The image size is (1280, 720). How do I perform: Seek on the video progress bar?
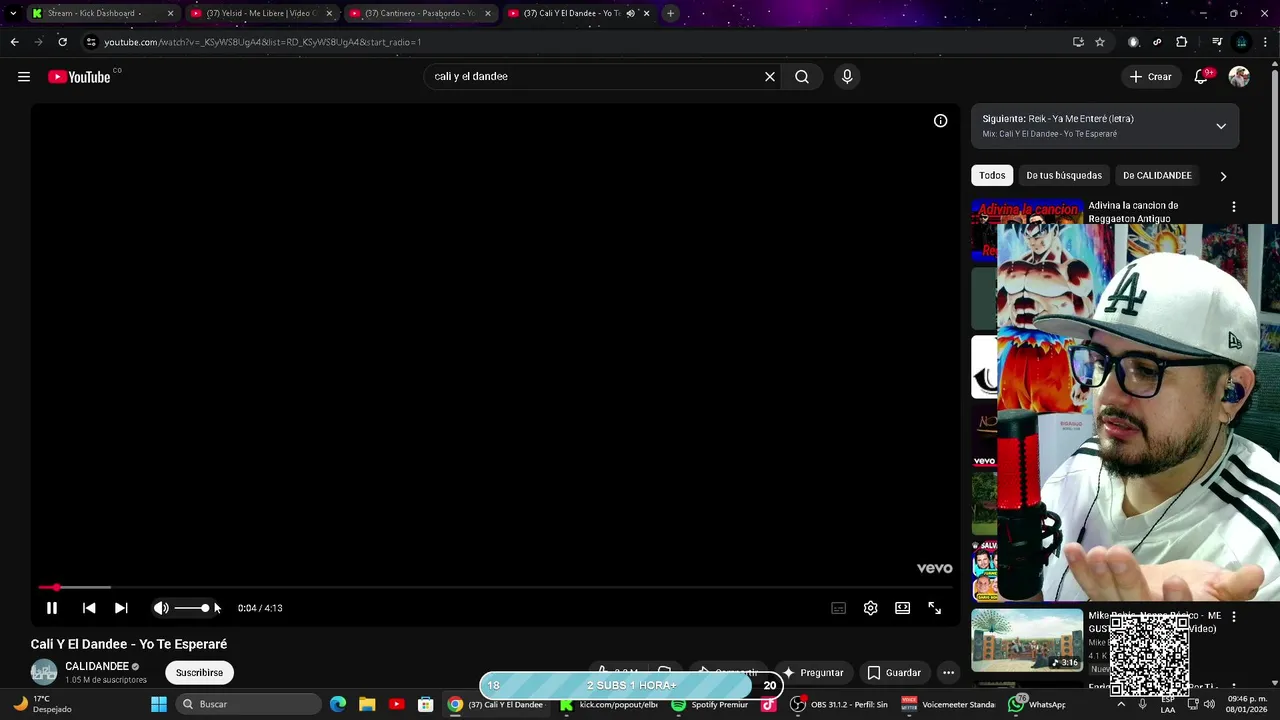coord(495,587)
